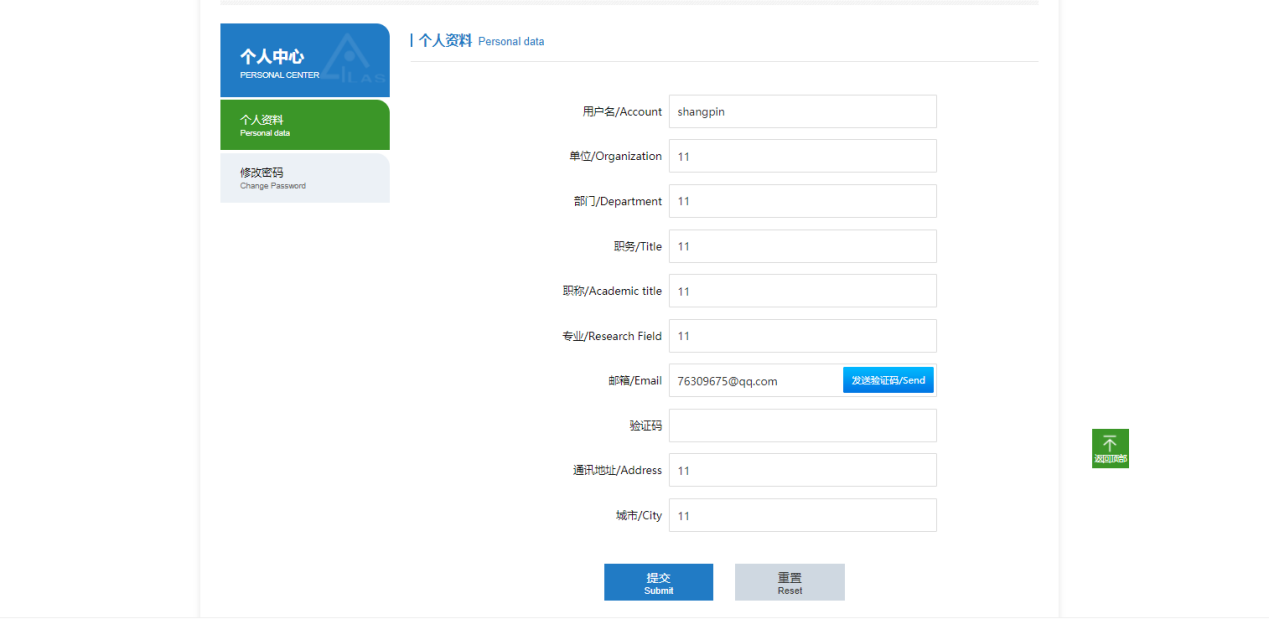Image resolution: width=1269 pixels, height=619 pixels.
Task: Click into the Organization input field
Action: (802, 156)
